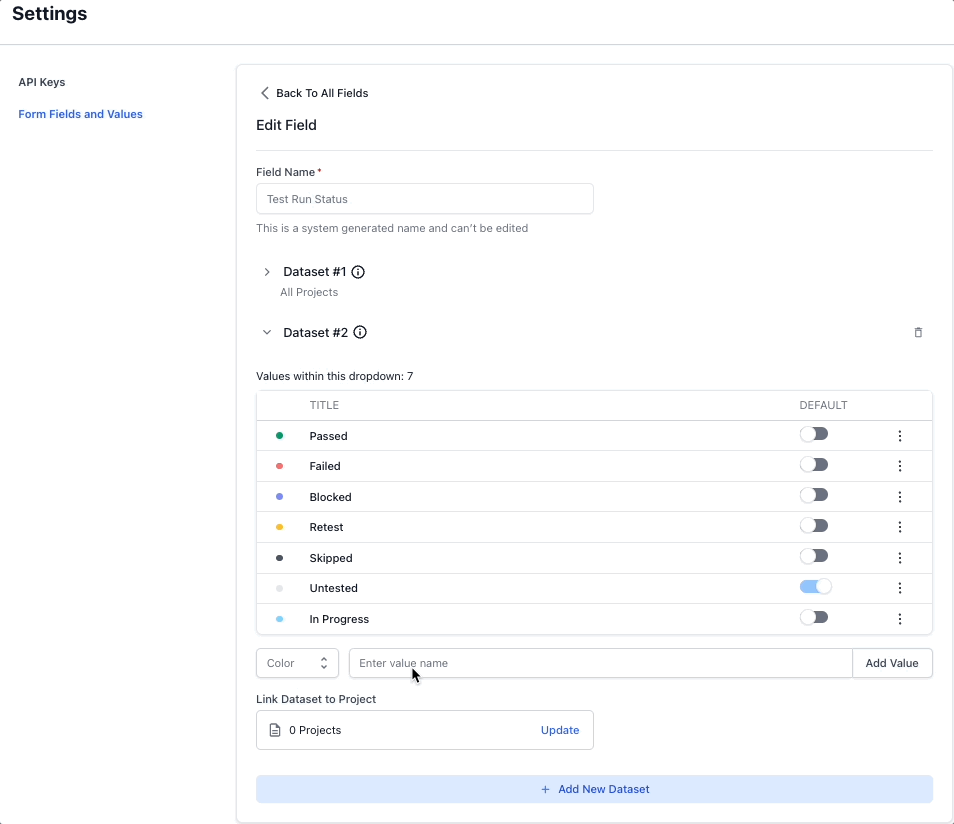Open API Keys settings section
This screenshot has height=824, width=954.
(x=42, y=82)
